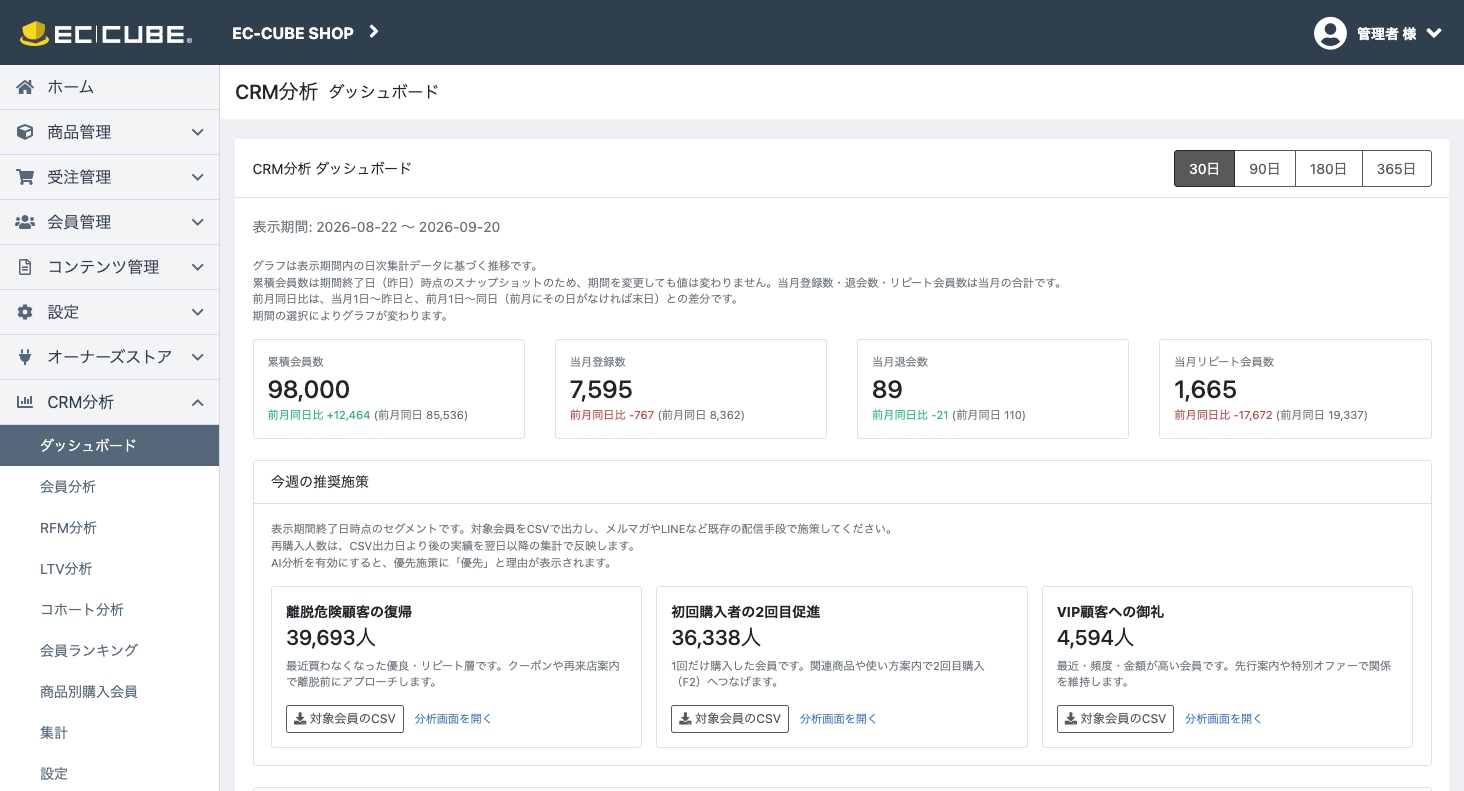
Task: Open コホート分析 in the sidebar
Action: point(109,609)
